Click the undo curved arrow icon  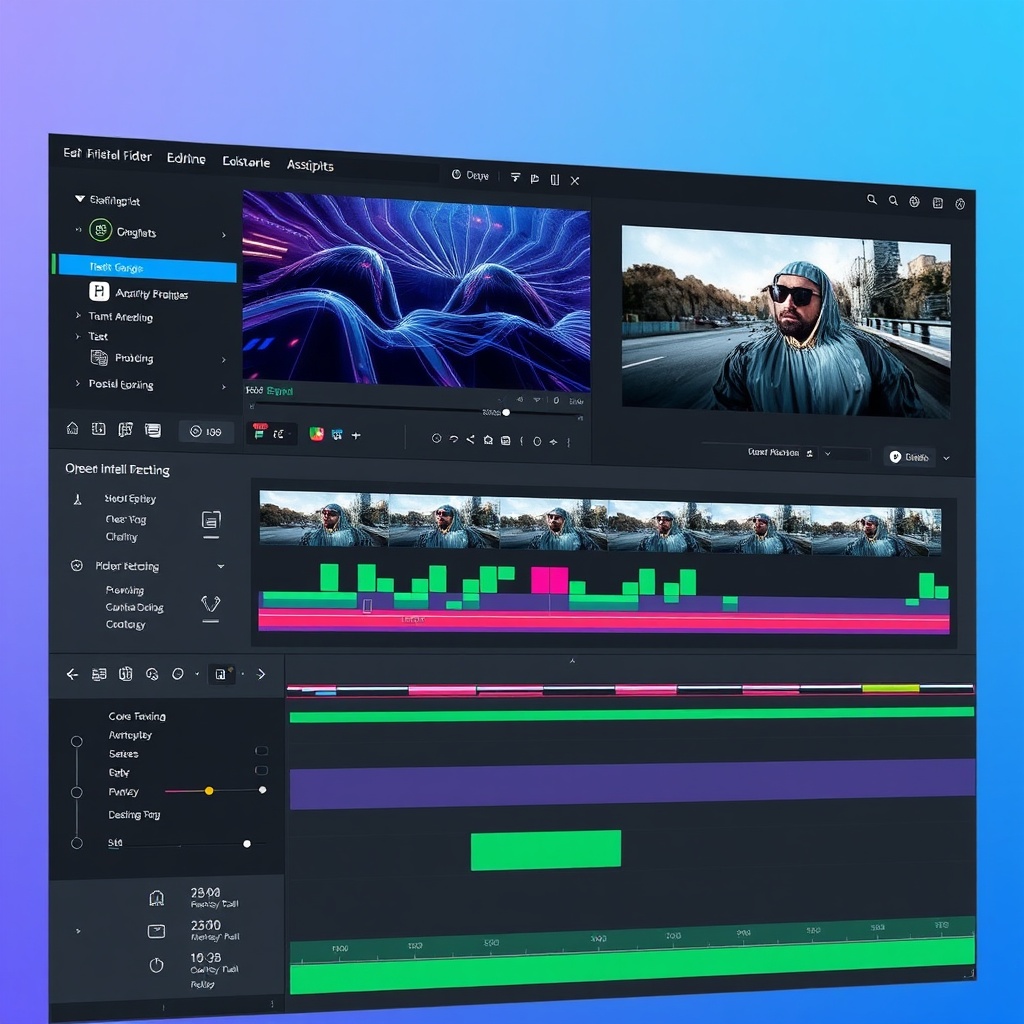click(x=453, y=440)
